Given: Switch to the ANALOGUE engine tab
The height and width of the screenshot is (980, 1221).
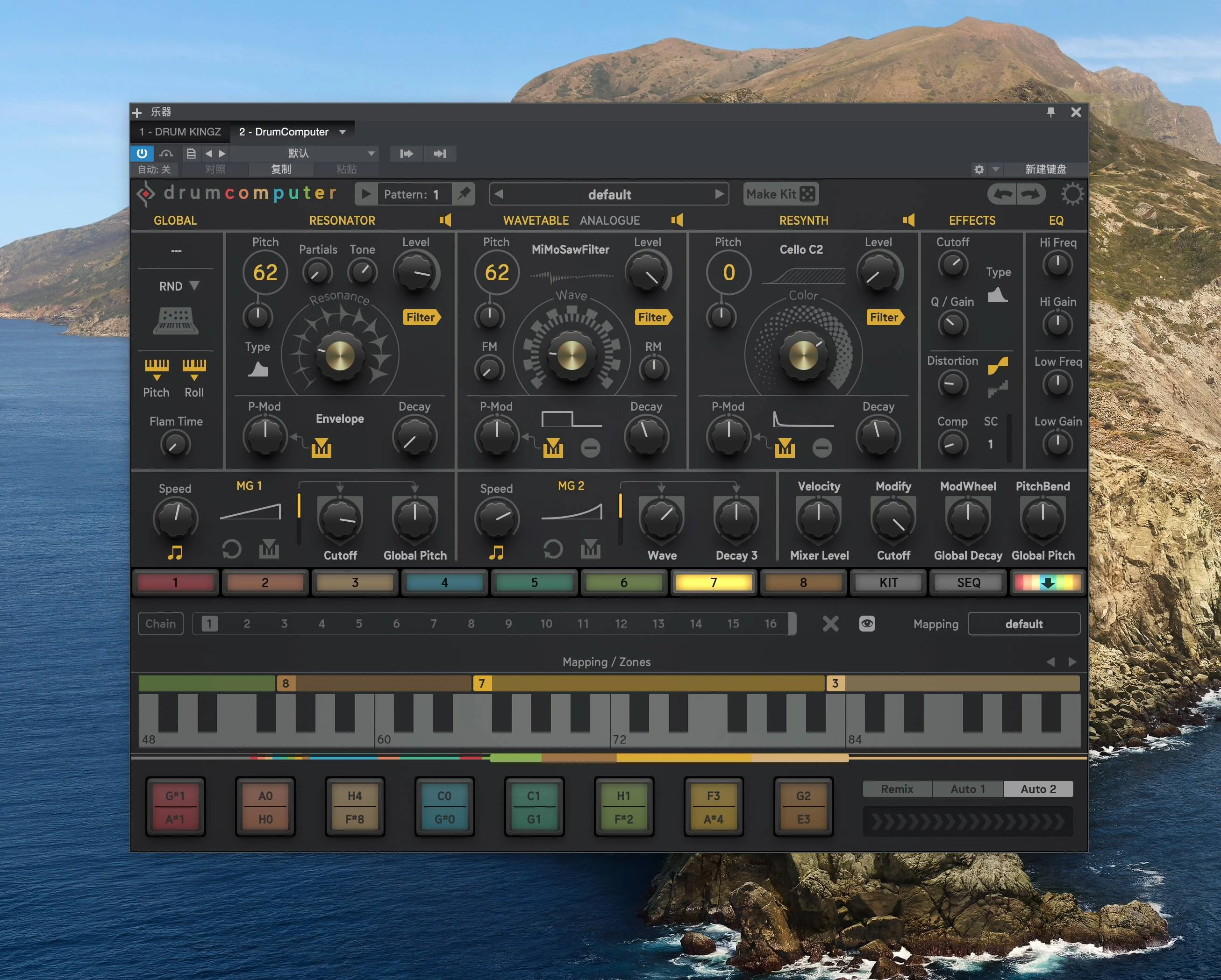Looking at the screenshot, I should [x=609, y=220].
